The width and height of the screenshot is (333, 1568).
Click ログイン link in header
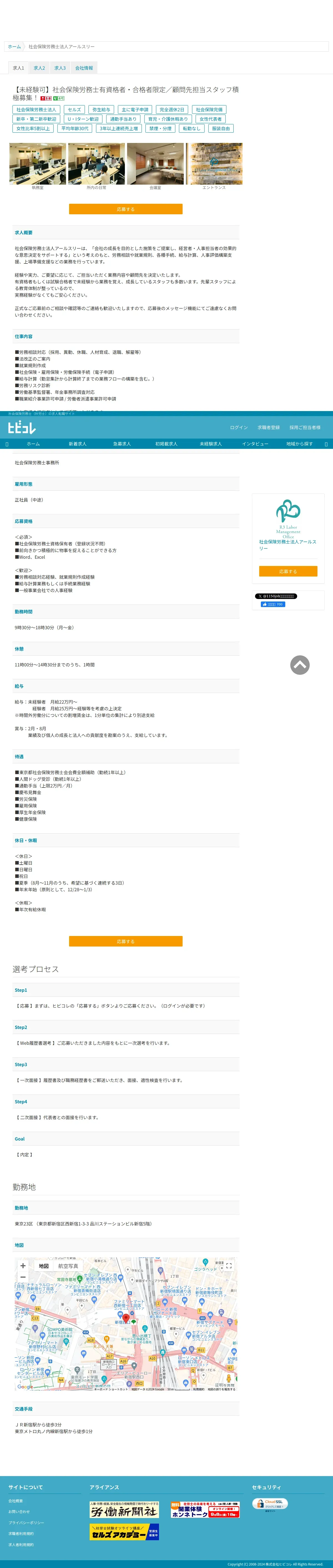239,427
